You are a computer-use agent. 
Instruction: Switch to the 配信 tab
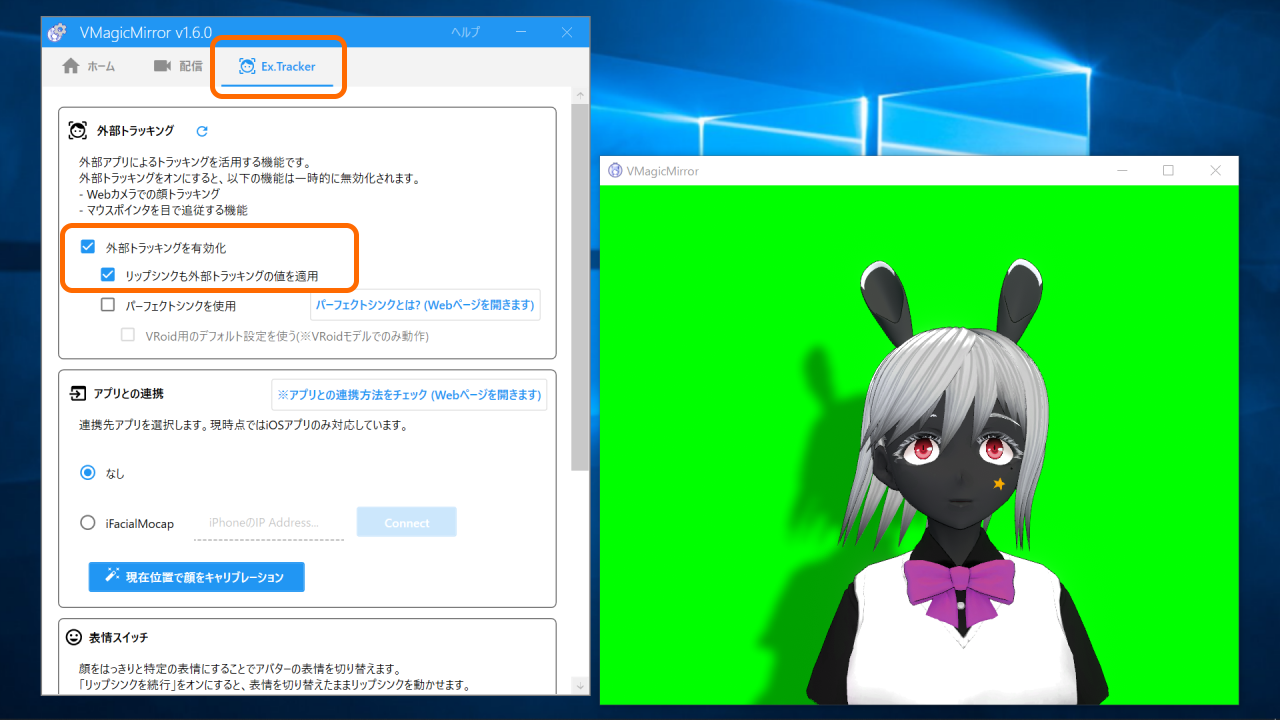tap(178, 66)
